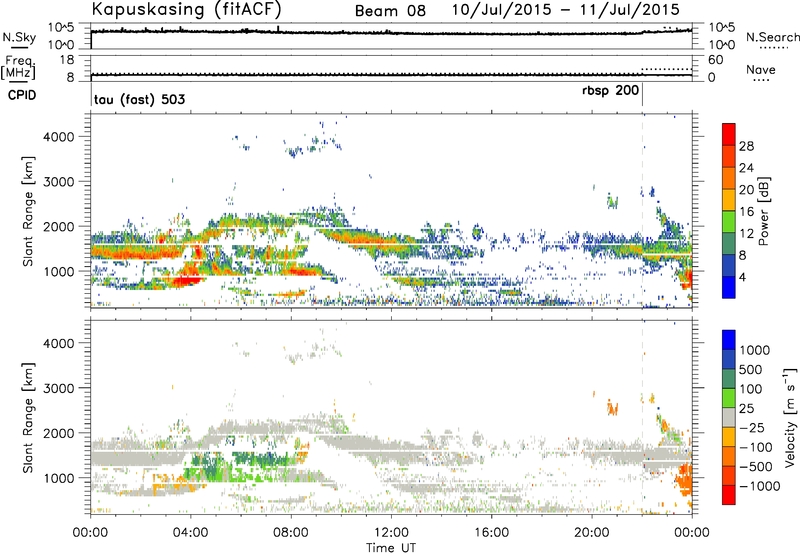The width and height of the screenshot is (800, 554).
Task: Click the Velocity [m s-1] colorbar title
Action: 790,417
